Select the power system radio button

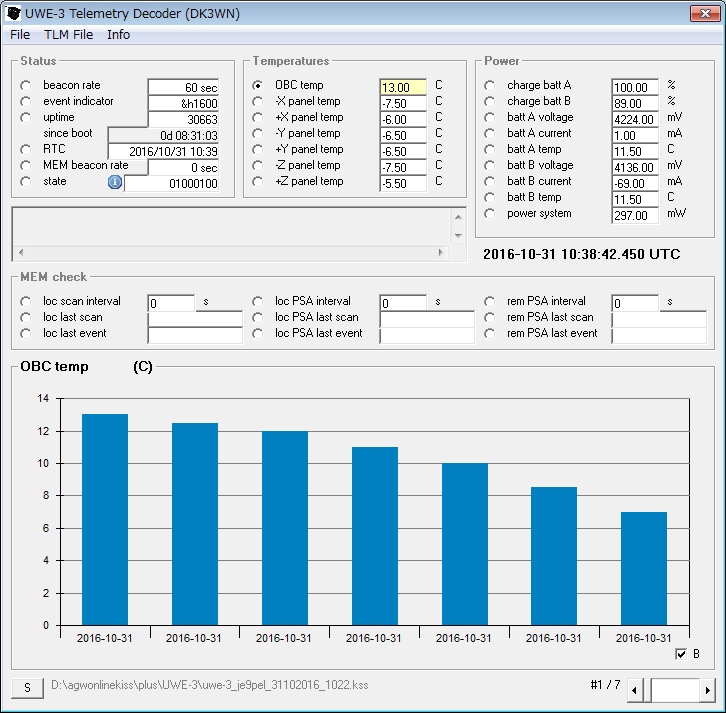coord(489,214)
